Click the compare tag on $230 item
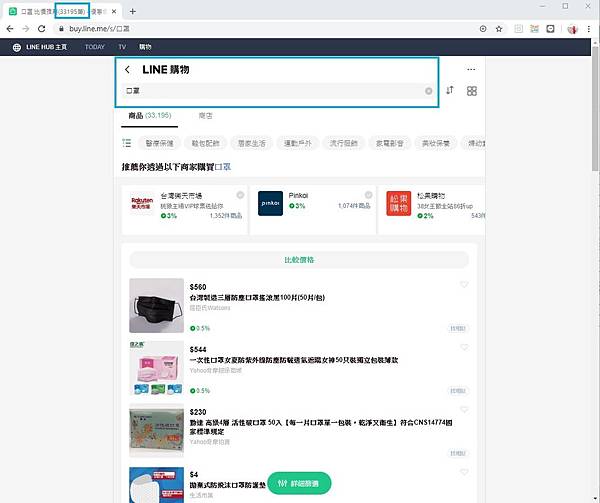The image size is (600, 503). 458,453
